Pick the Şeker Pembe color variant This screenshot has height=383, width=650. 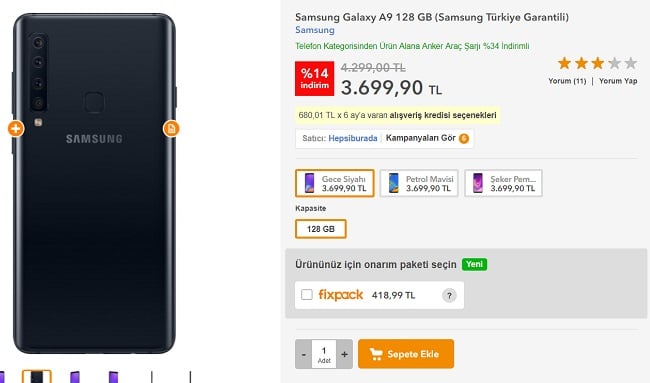503,183
